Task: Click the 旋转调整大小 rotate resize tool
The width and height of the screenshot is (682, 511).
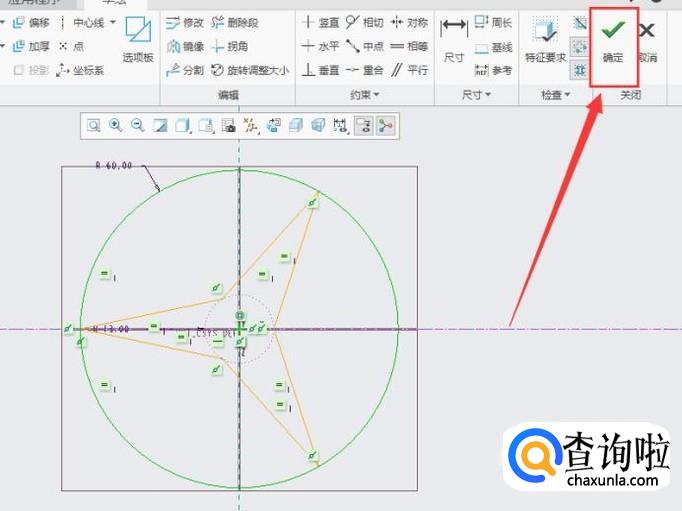Action: click(249, 70)
